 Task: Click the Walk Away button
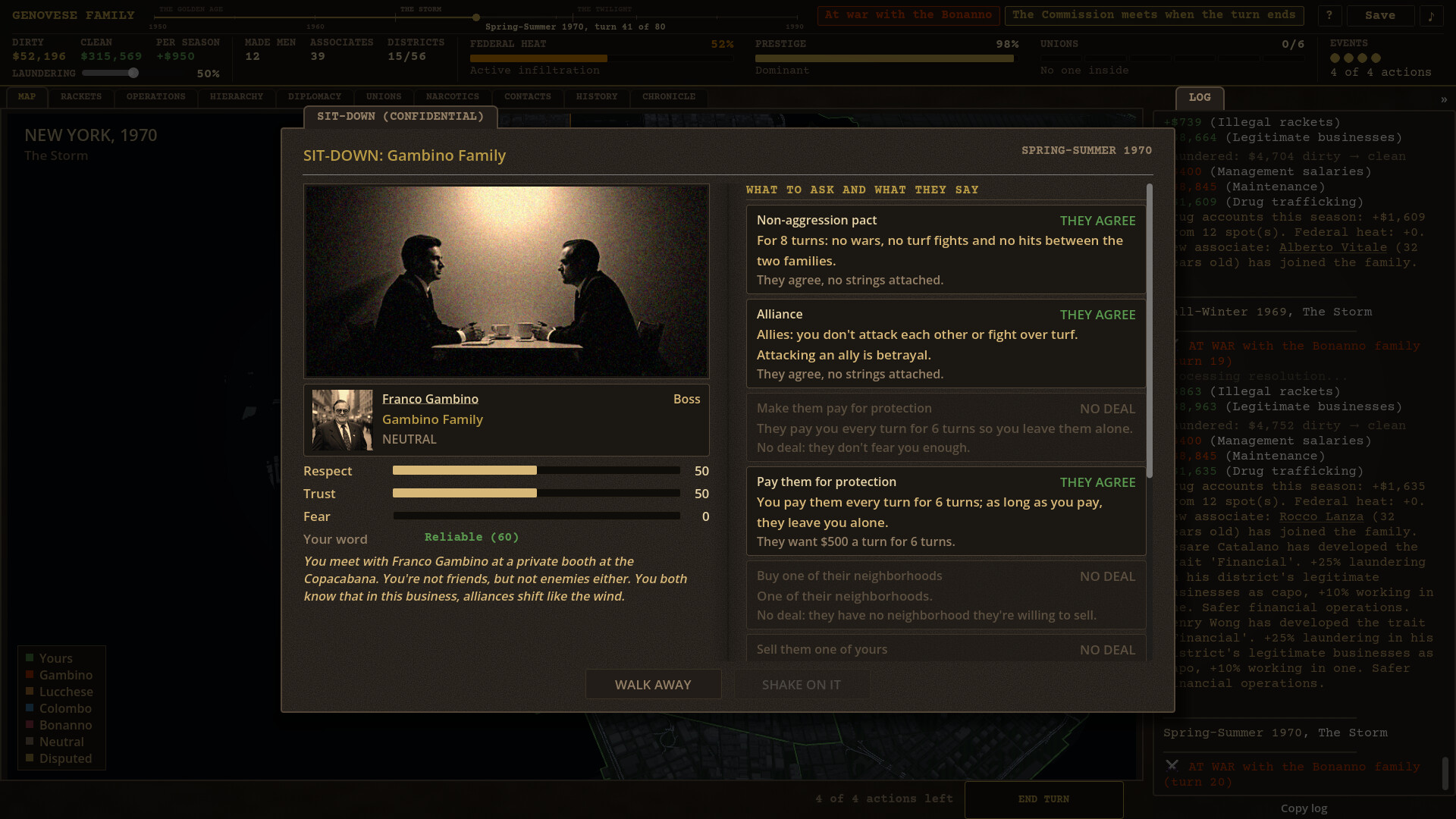click(x=653, y=684)
